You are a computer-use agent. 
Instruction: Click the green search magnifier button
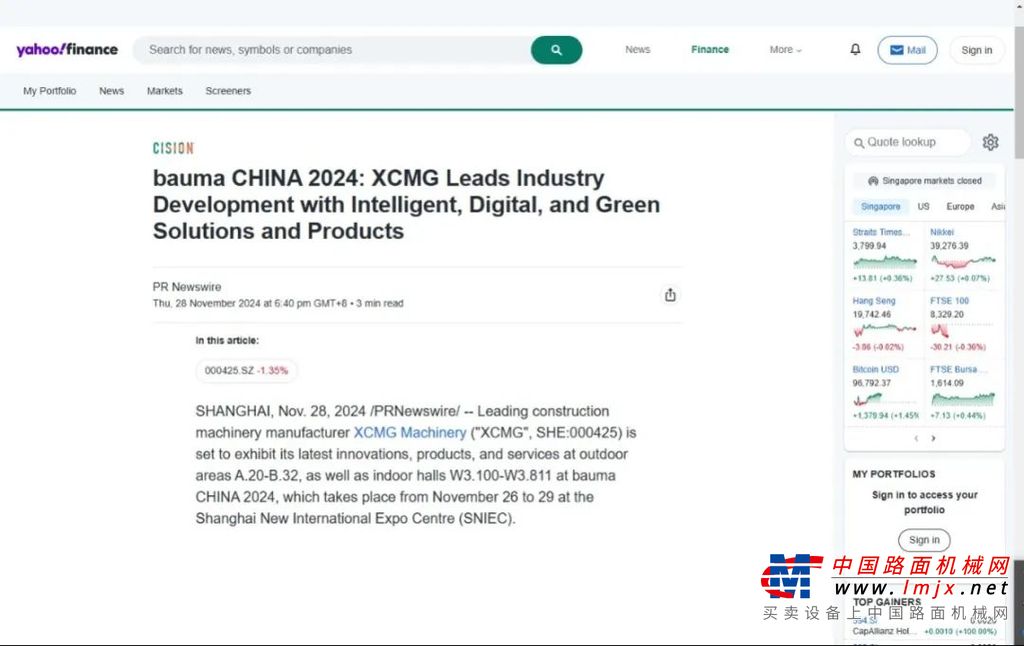pyautogui.click(x=556, y=50)
